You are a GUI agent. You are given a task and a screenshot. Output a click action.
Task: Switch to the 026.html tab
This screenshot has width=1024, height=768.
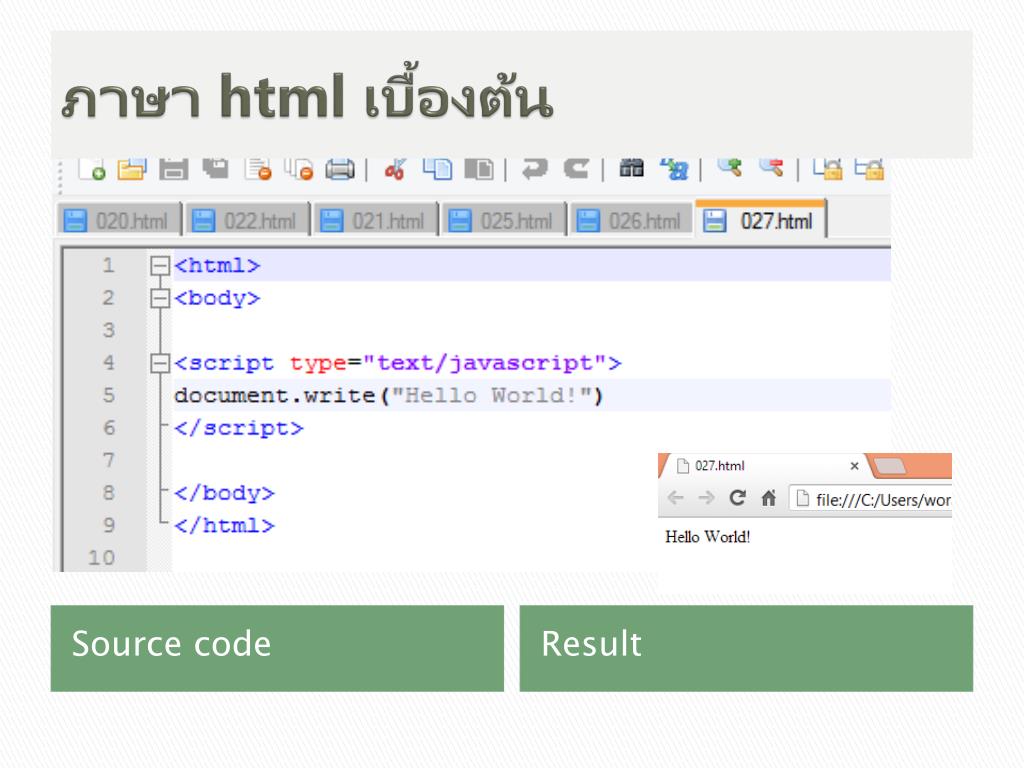pos(632,221)
